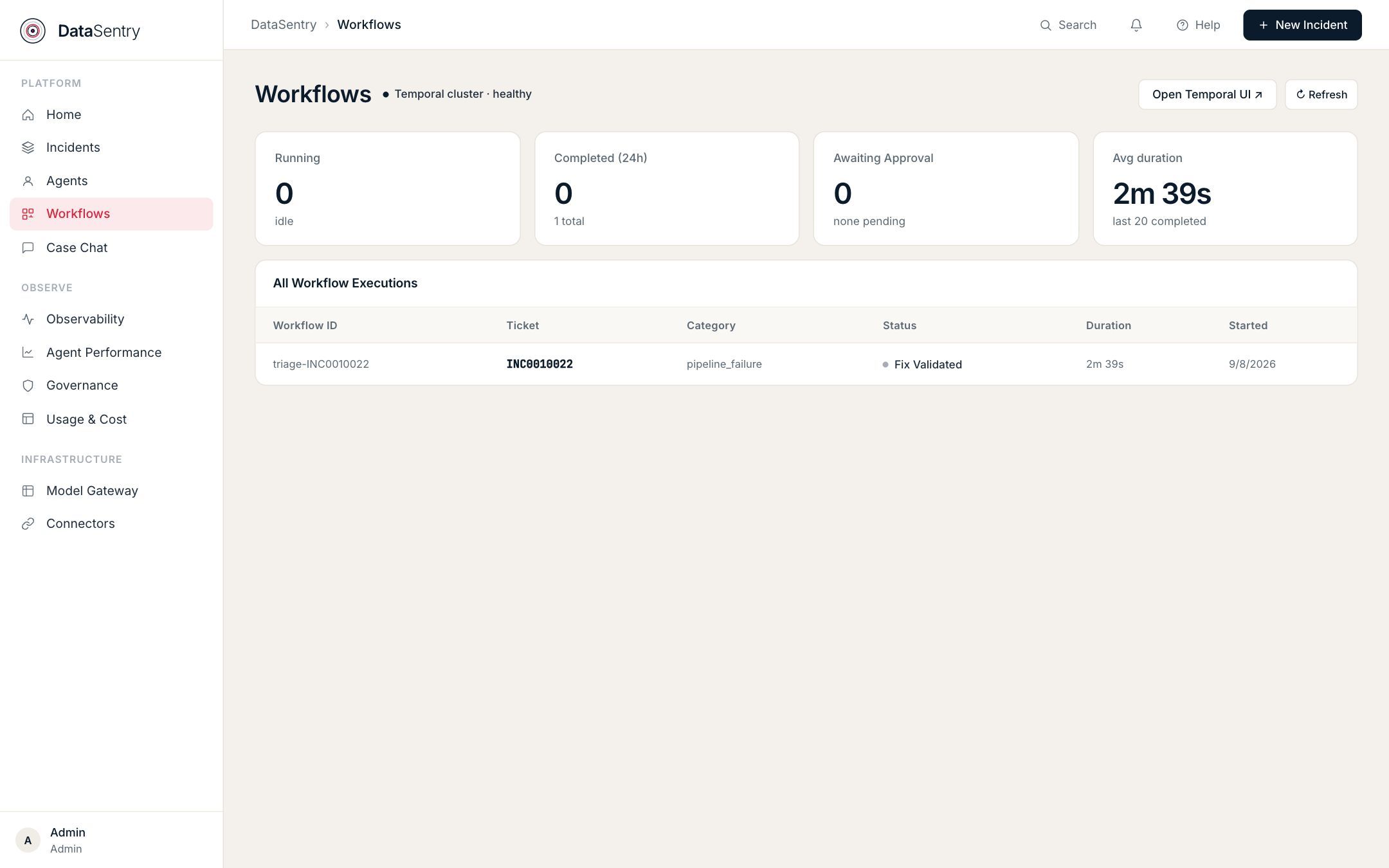Click Fix Validated status
Screen dimensions: 1389x868
[922, 365]
